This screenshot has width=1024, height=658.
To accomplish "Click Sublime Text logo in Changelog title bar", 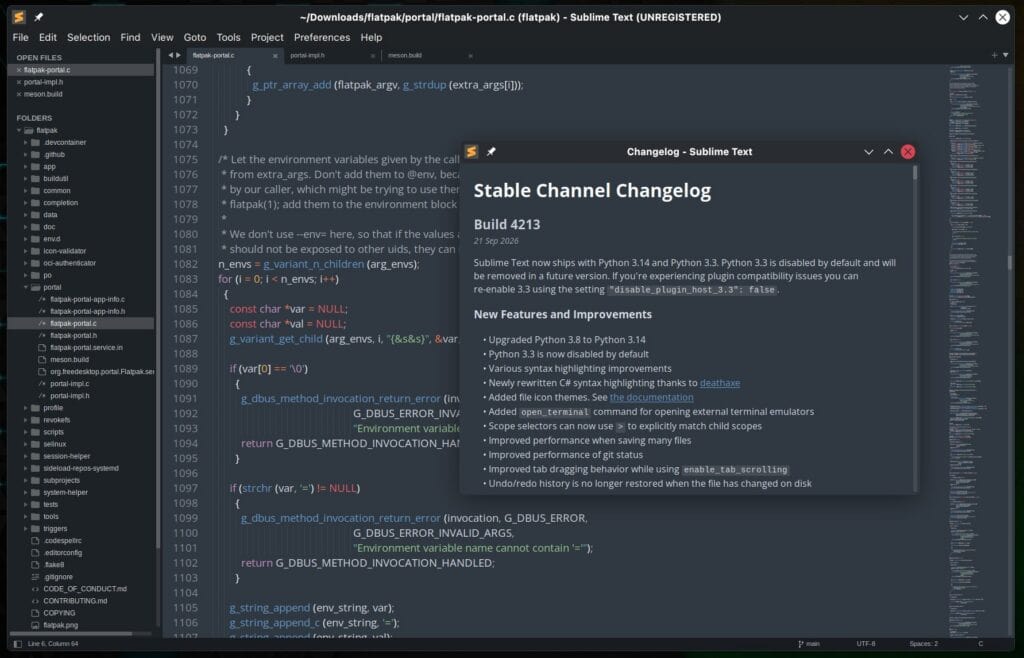I will [472, 151].
